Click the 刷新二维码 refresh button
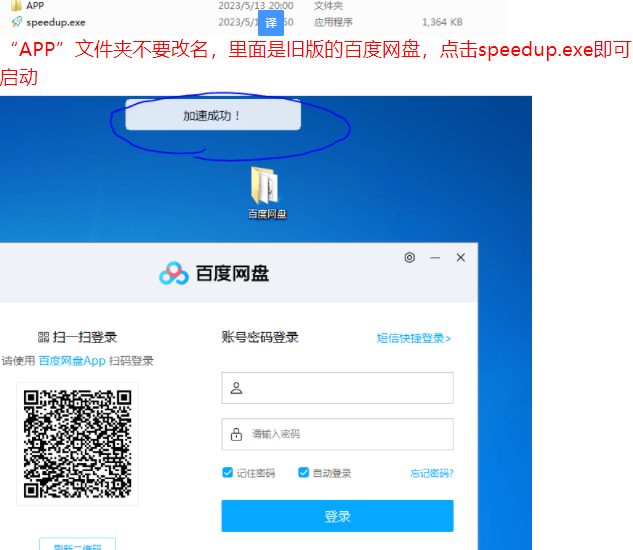 point(78,545)
